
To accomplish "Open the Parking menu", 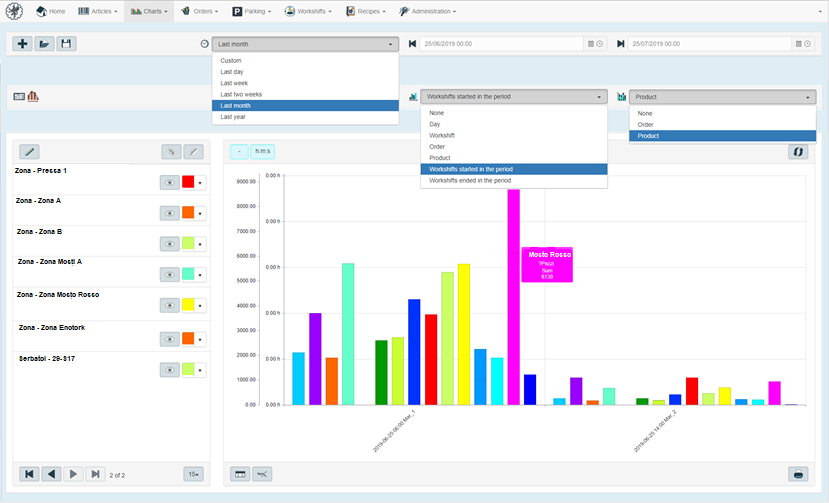I will [252, 11].
